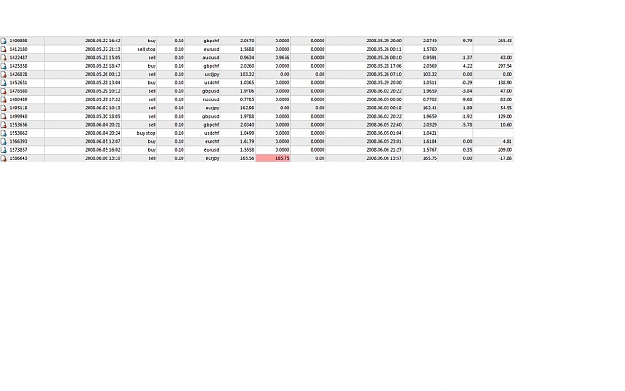Screen dimensions: 625x391
Task: Click the open price 103.32 in usdjpy row
Action: 248,75
